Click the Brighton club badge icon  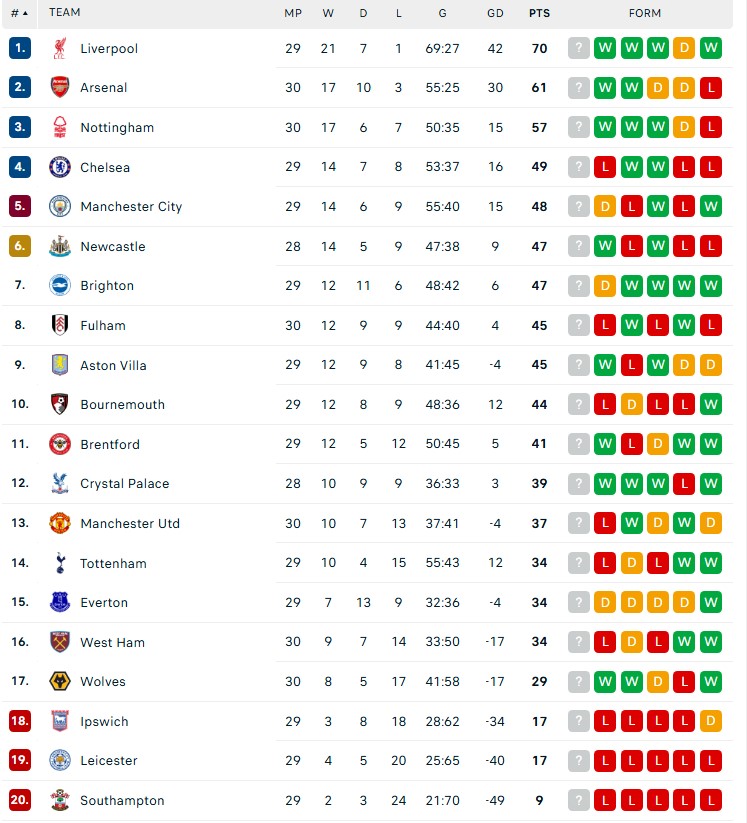pos(60,286)
